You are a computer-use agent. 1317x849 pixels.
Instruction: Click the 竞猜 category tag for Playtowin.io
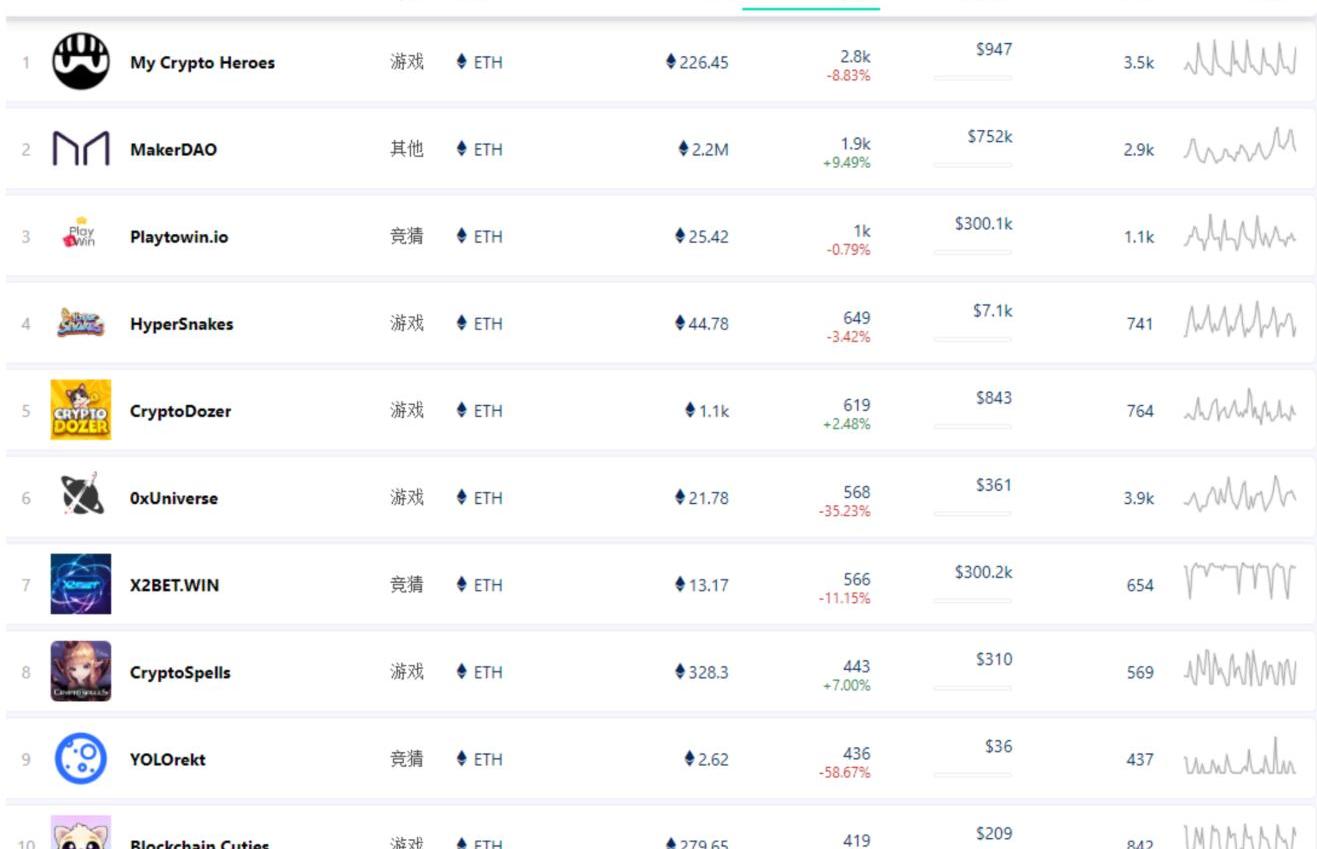[406, 236]
